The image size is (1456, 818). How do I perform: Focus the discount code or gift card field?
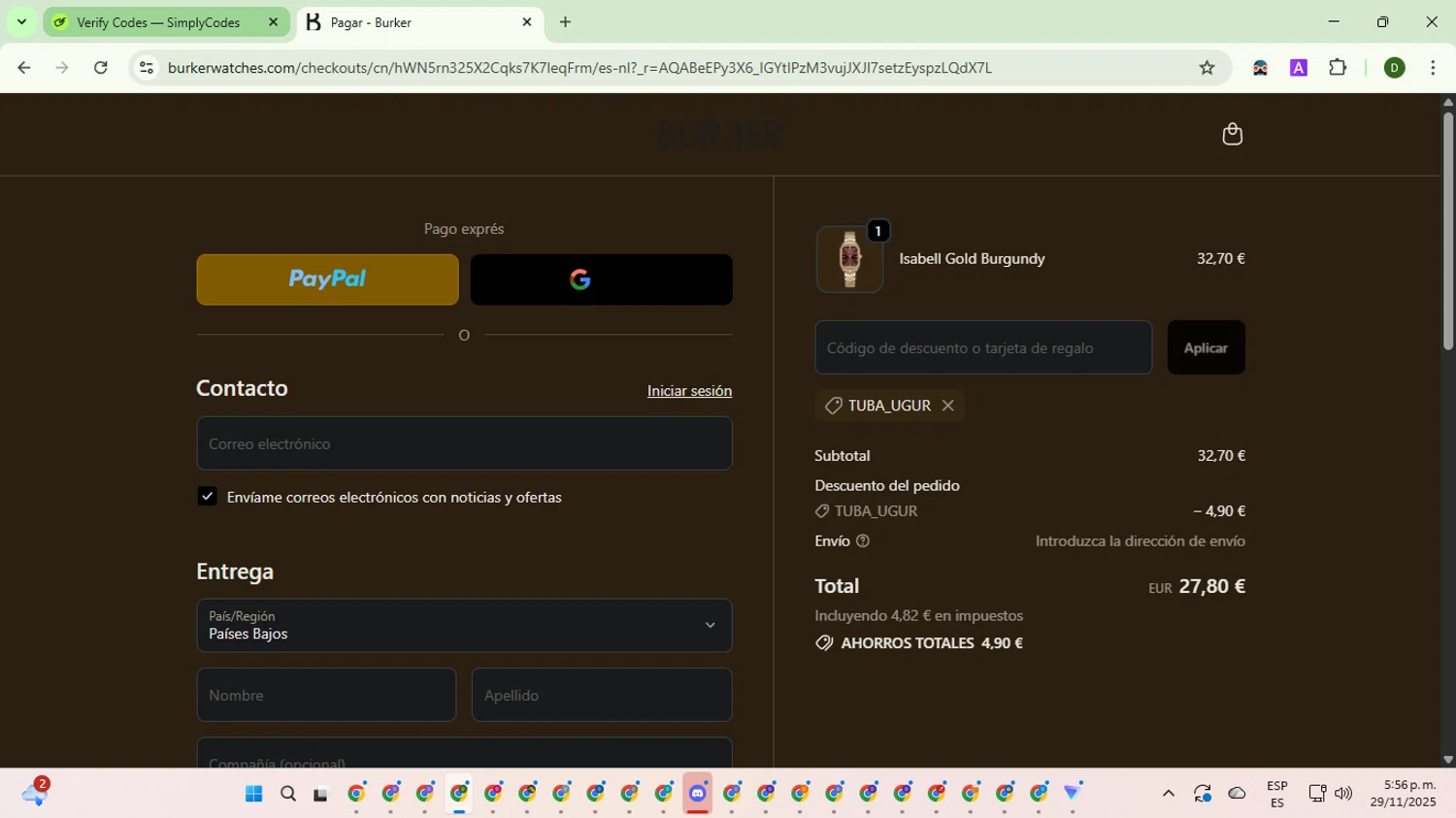click(983, 347)
